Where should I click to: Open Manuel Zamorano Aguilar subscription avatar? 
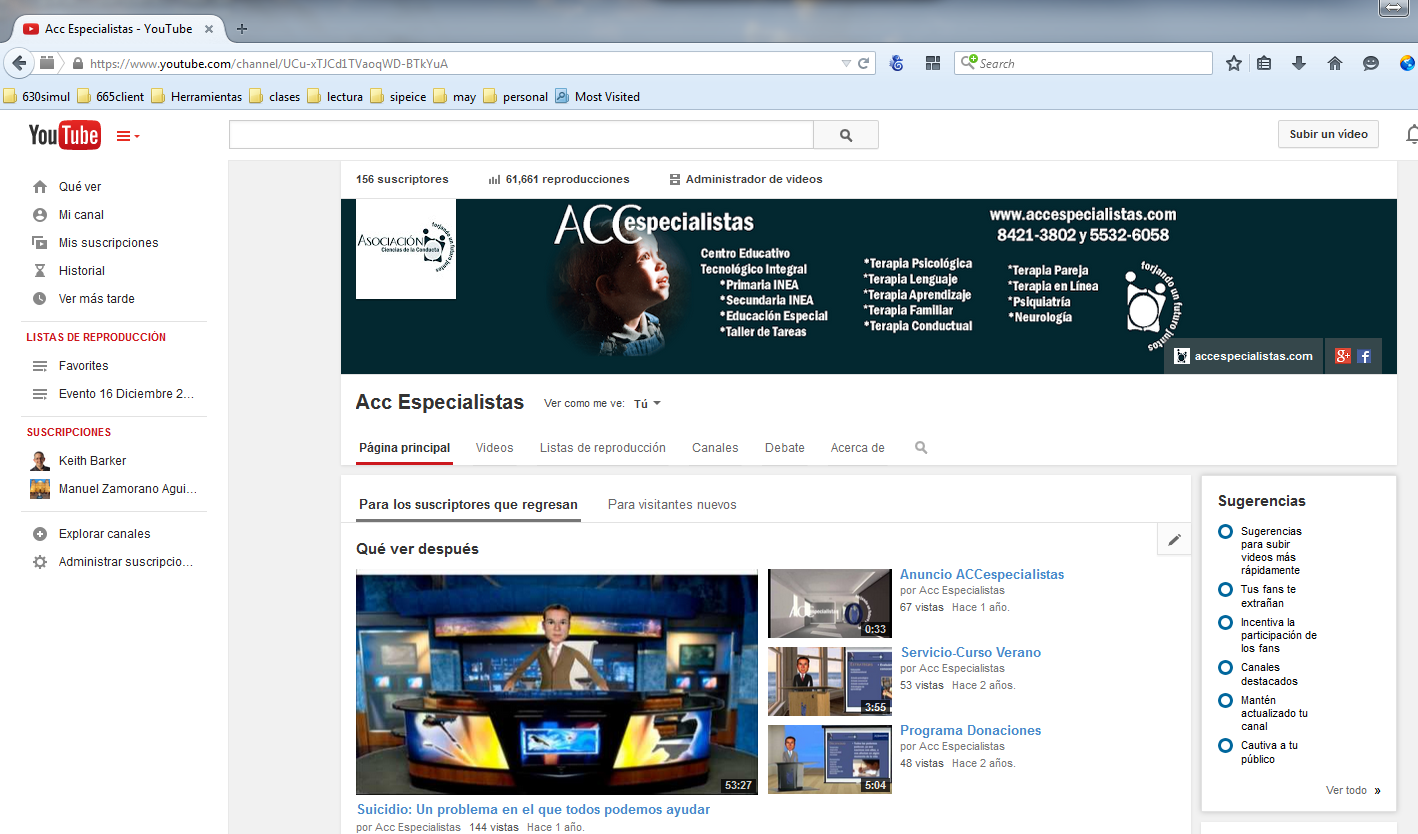40,489
